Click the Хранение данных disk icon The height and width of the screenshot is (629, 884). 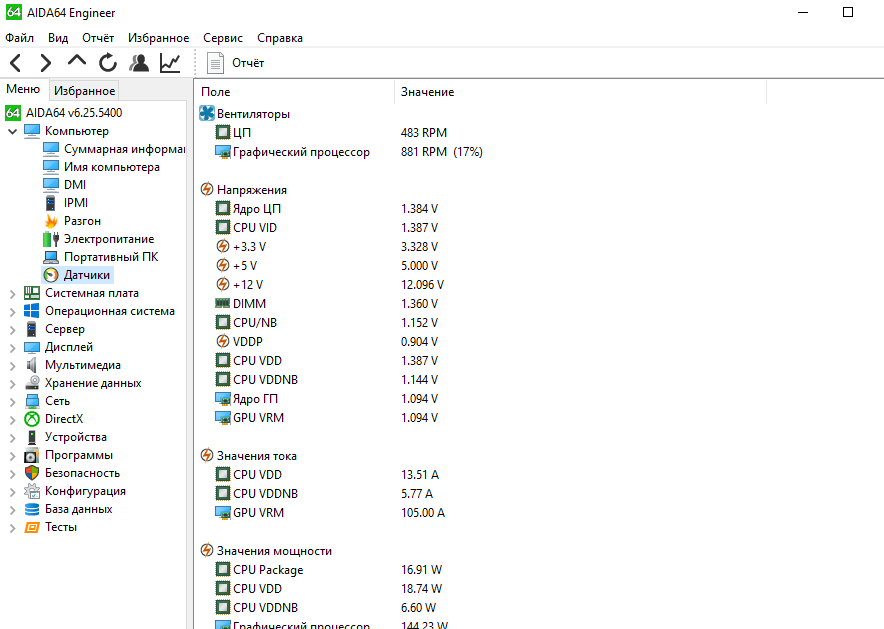[32, 383]
